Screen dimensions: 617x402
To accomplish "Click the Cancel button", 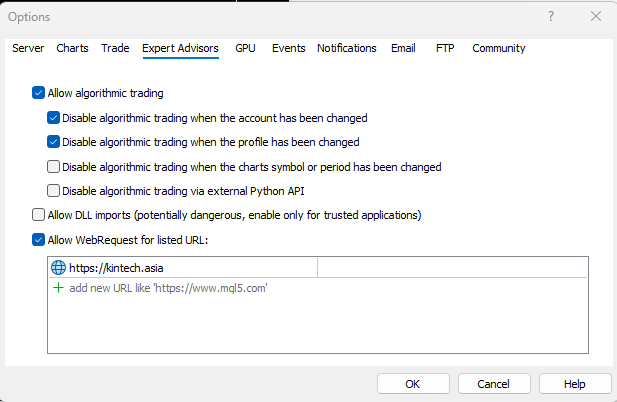I will (x=494, y=384).
